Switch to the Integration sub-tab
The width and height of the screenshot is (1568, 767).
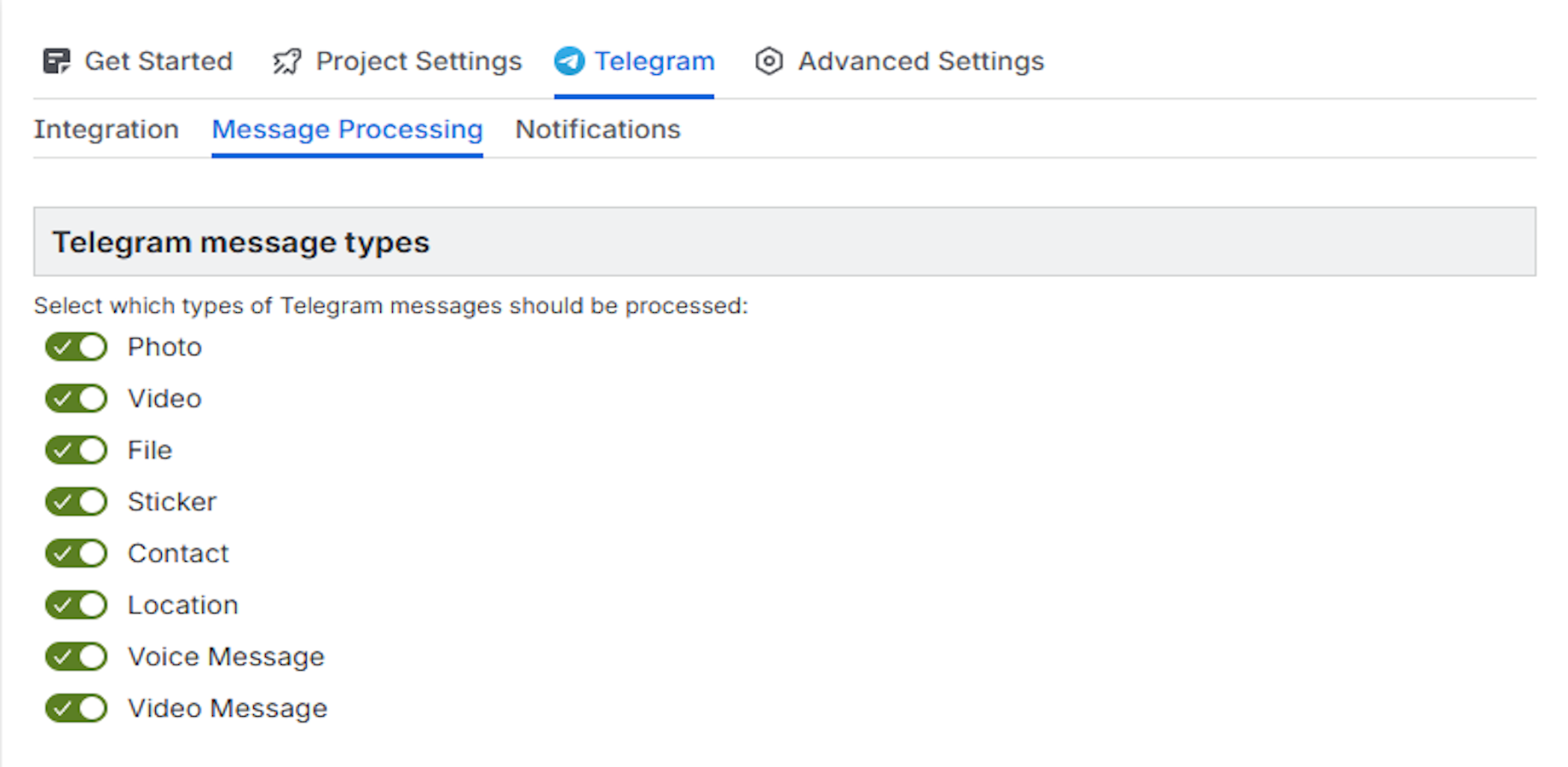(107, 130)
